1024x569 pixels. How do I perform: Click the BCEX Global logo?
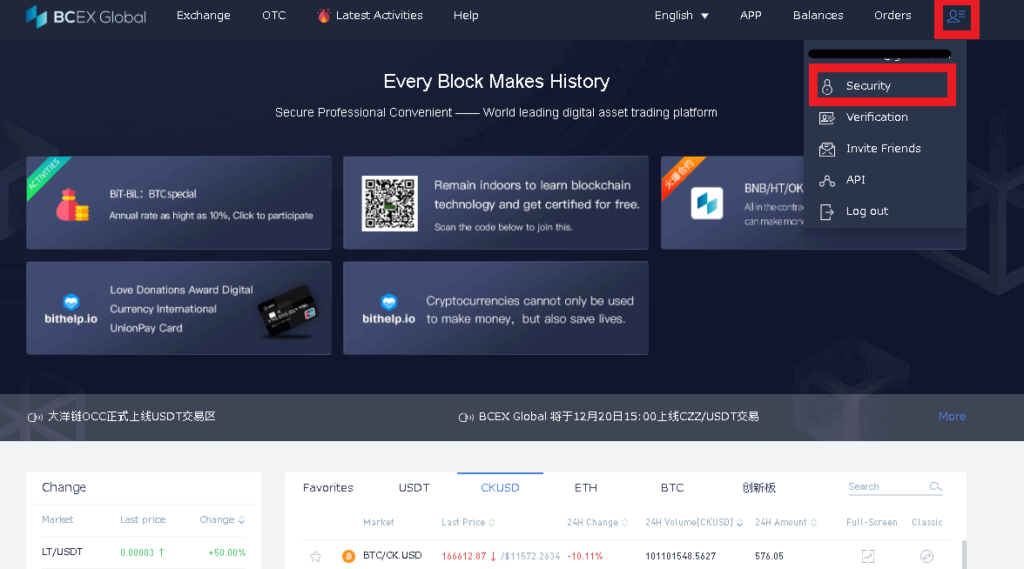(86, 16)
